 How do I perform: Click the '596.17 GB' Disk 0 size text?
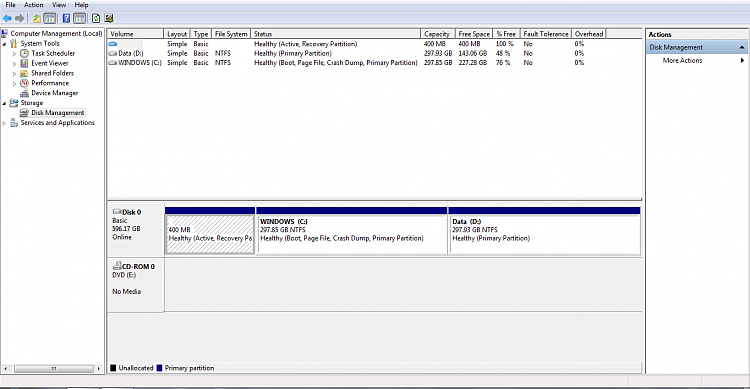(126, 229)
